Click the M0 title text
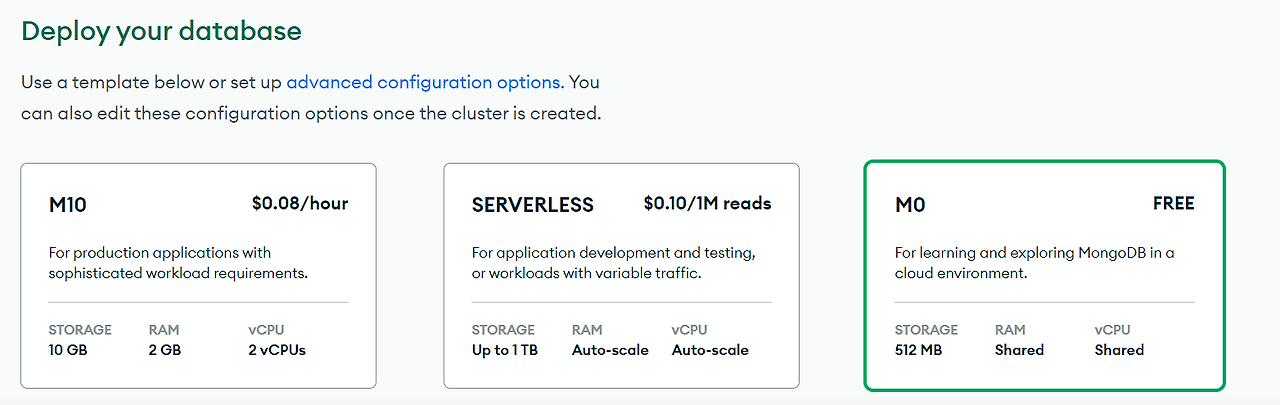 coord(910,205)
